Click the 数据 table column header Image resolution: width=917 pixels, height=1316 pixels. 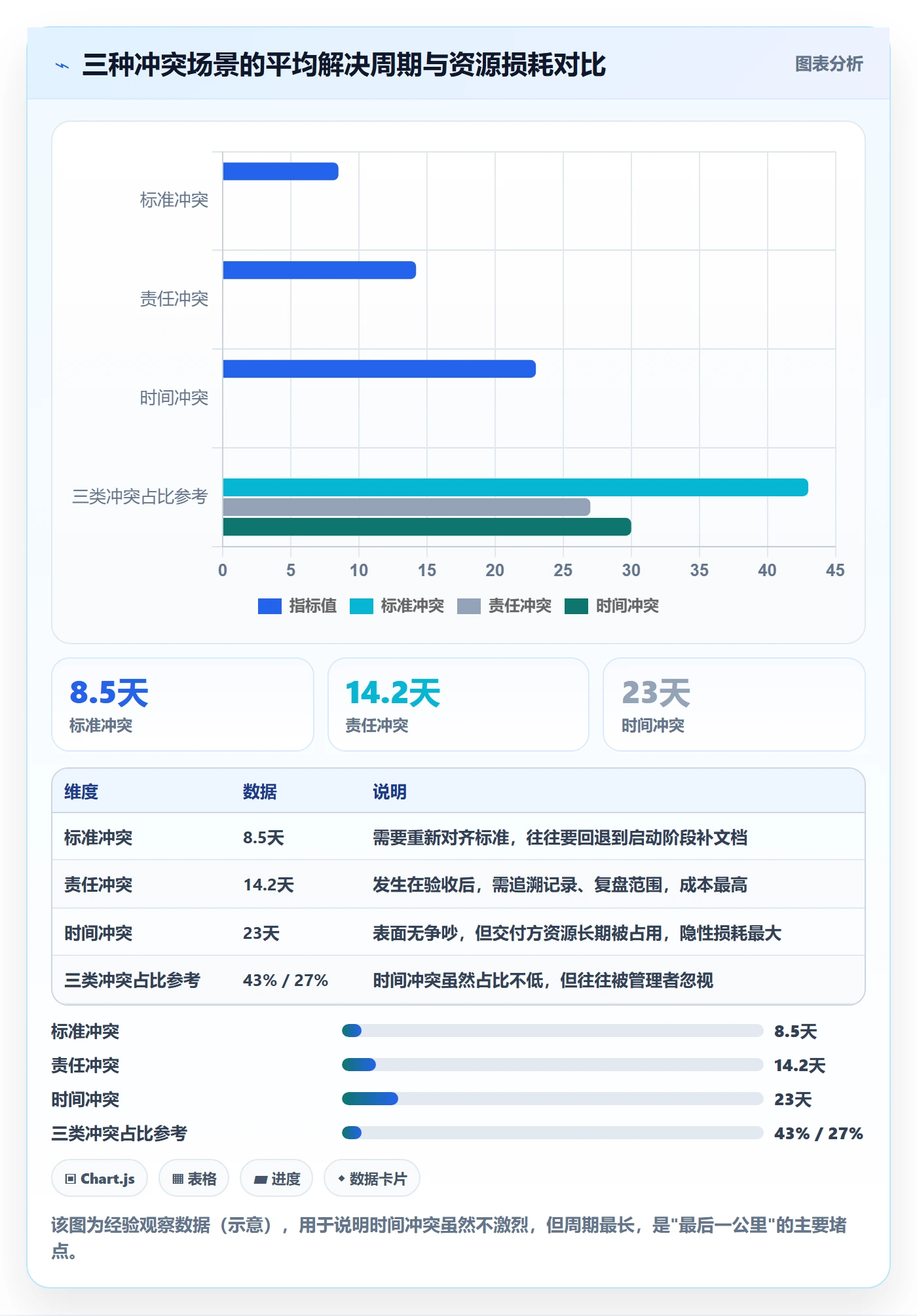260,792
